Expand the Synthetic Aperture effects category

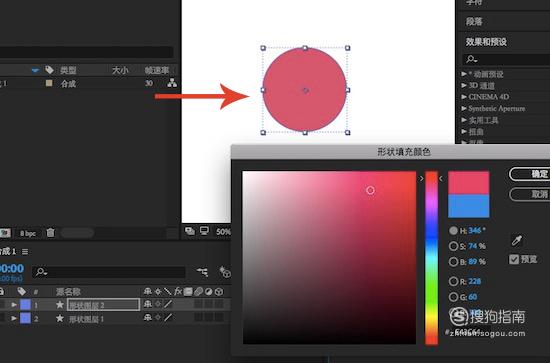click(x=464, y=108)
